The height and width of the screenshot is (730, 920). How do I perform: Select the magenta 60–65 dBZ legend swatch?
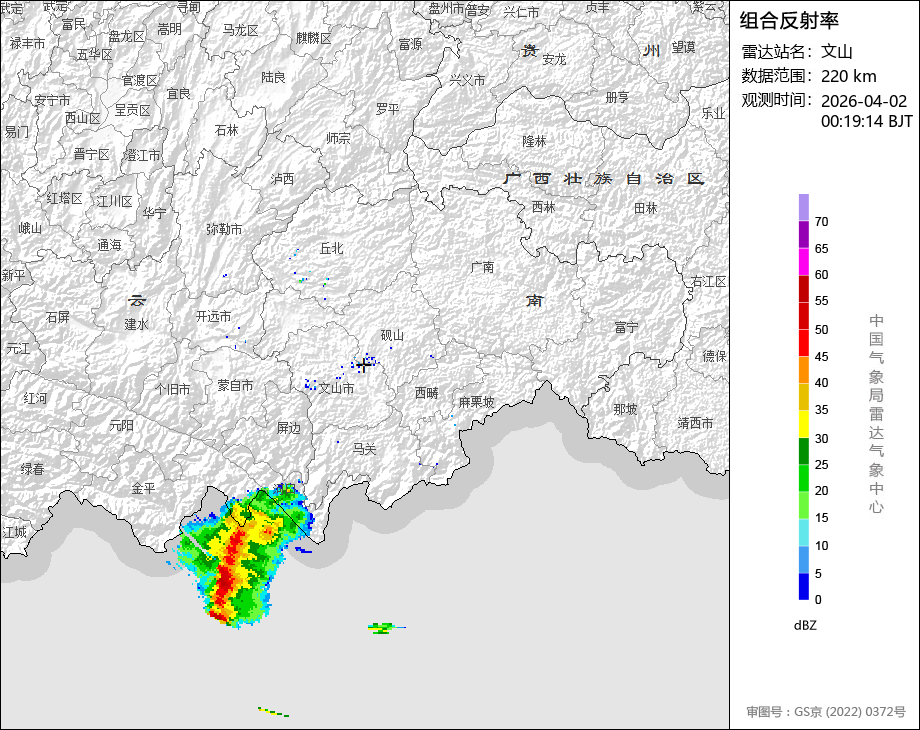click(803, 261)
